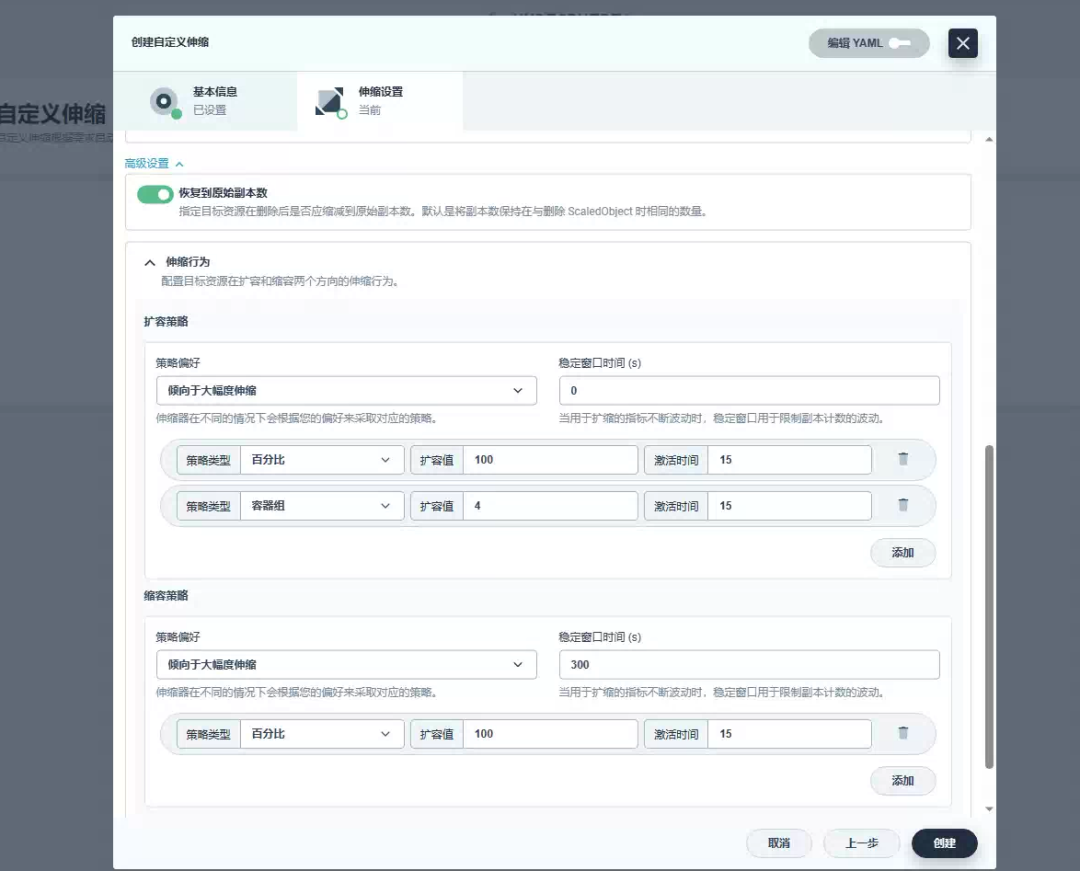Viewport: 1080px width, 871px height.
Task: Open 策略偏好 dropdown under 缩容策略
Action: click(346, 664)
